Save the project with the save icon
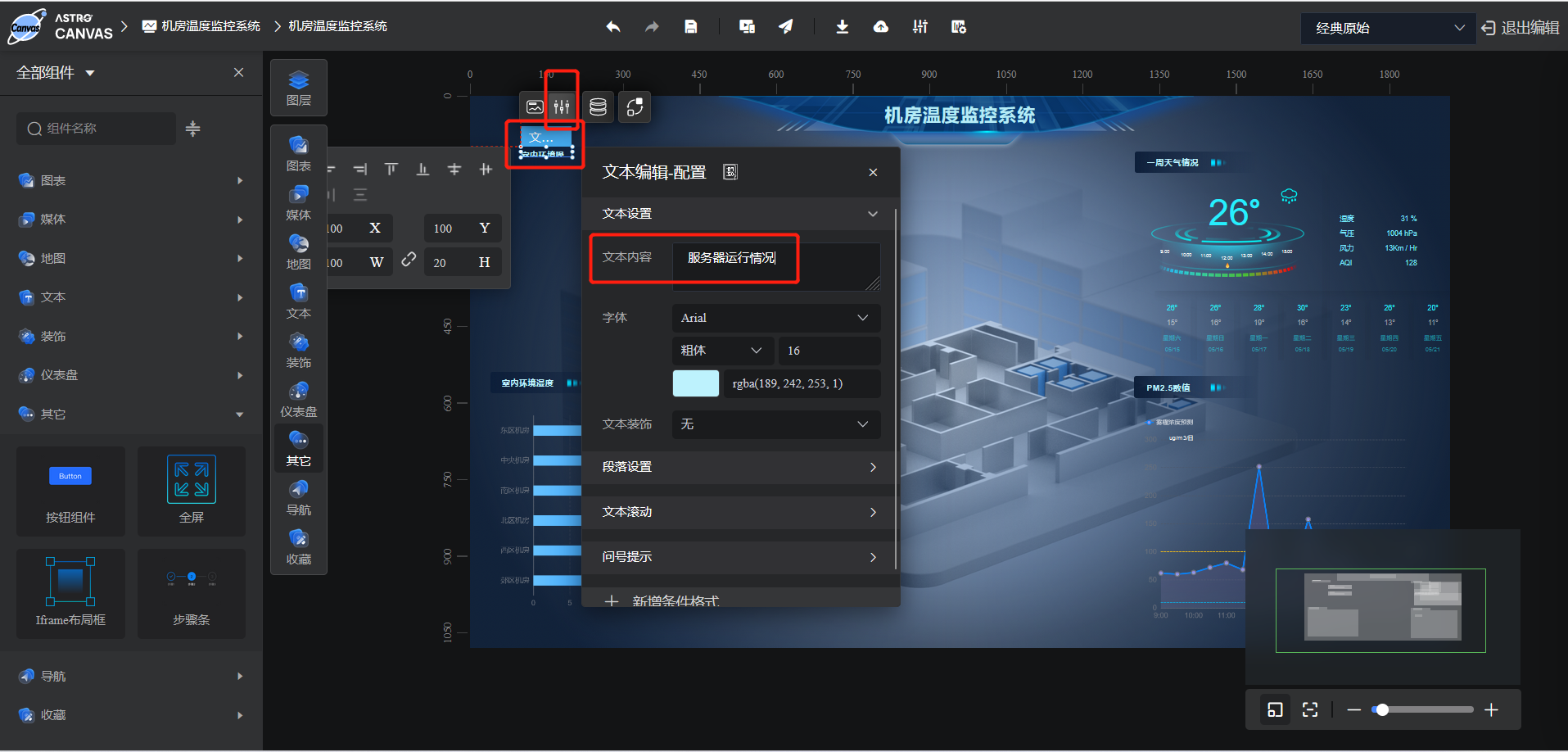 click(690, 26)
